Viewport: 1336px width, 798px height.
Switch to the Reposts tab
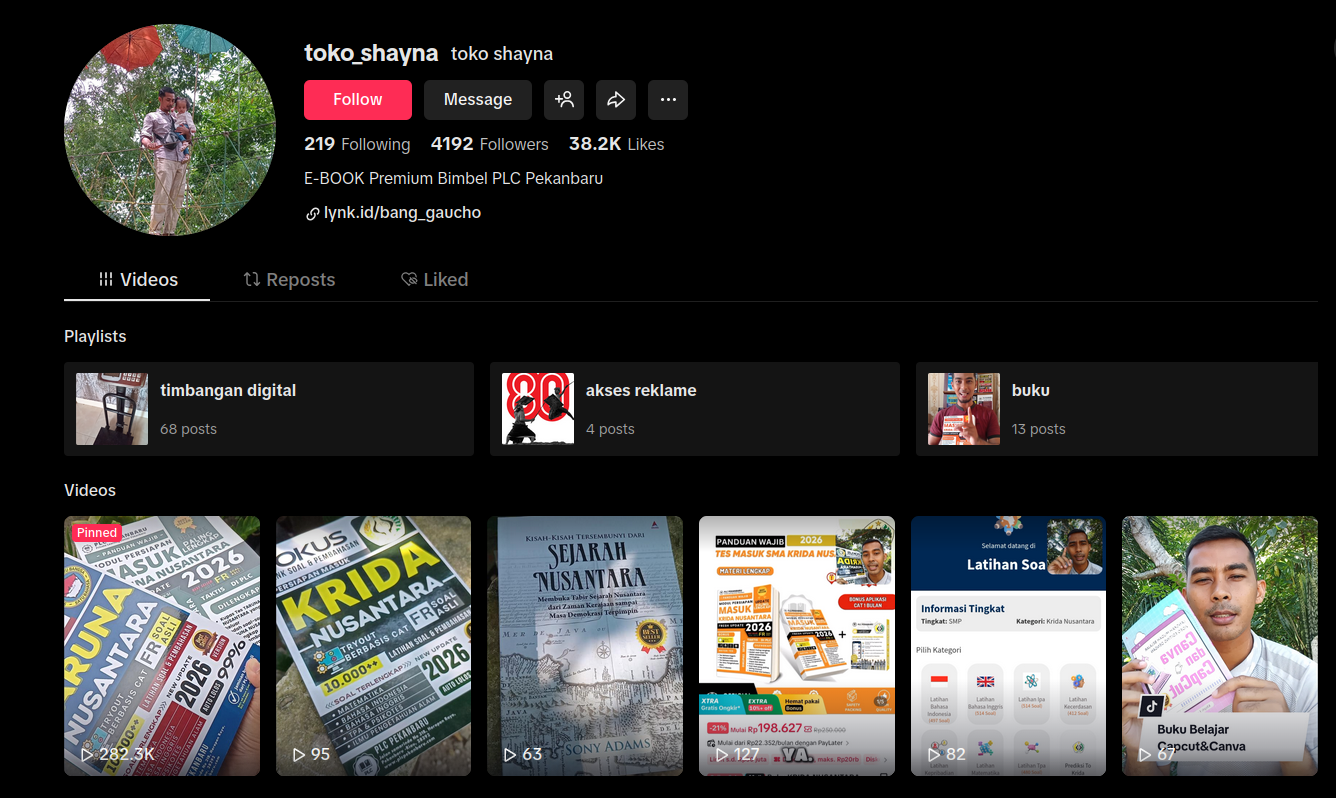[289, 280]
